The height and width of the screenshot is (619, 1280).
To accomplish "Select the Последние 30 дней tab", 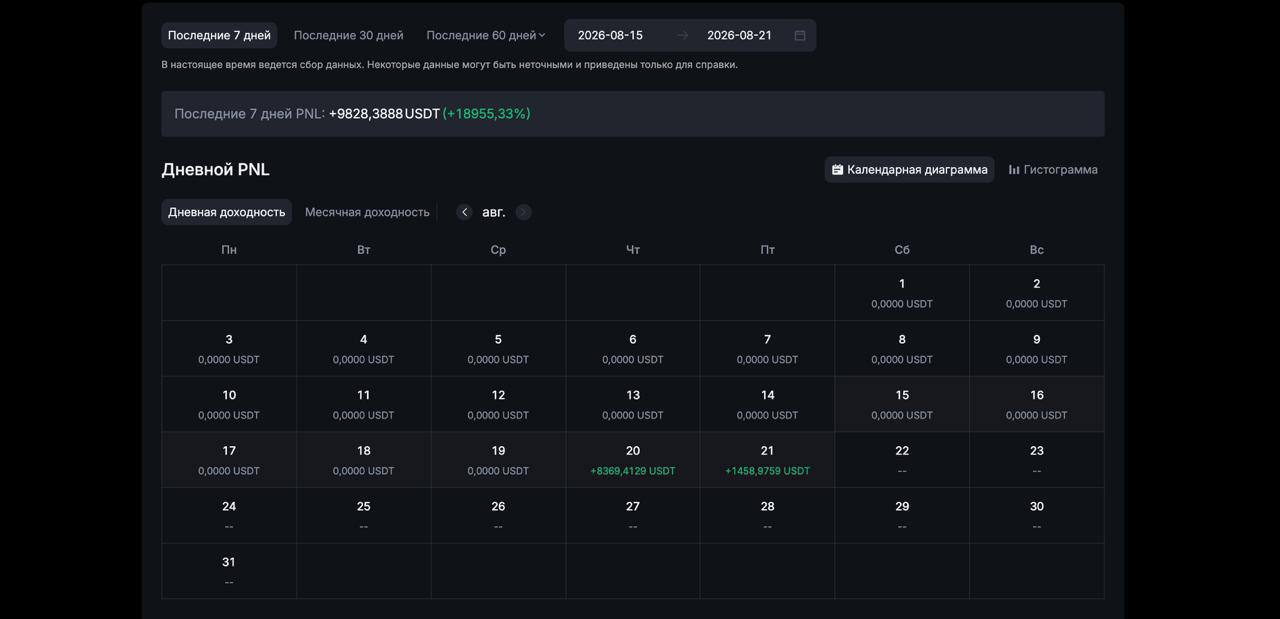I will pos(349,35).
